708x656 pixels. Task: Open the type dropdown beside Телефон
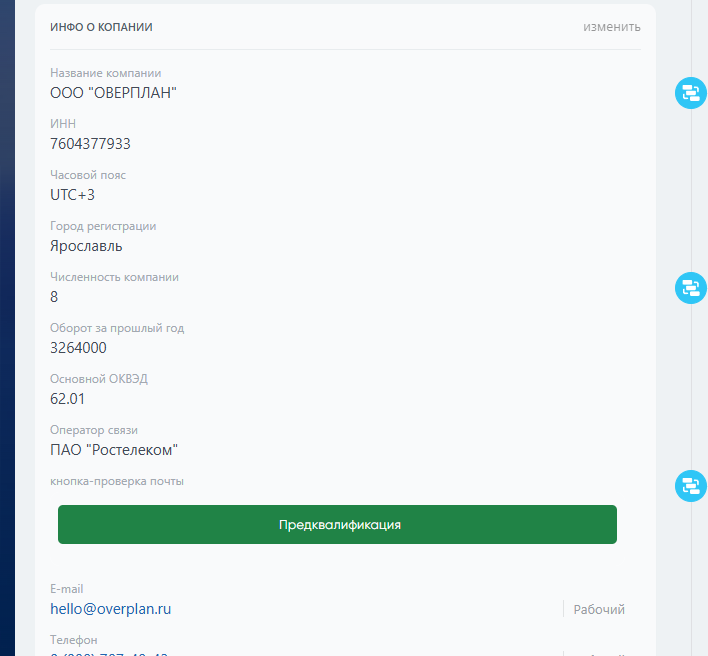pos(599,653)
